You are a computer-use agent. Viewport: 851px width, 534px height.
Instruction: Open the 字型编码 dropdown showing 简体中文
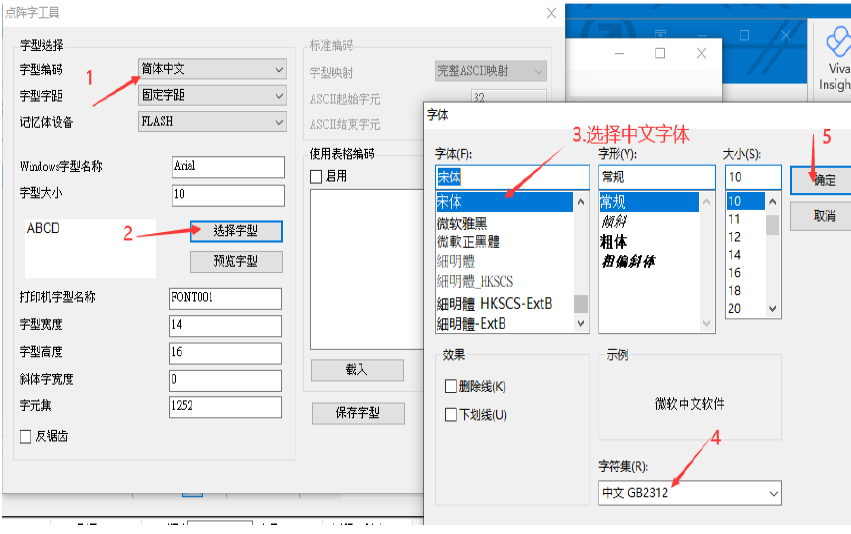(x=212, y=70)
